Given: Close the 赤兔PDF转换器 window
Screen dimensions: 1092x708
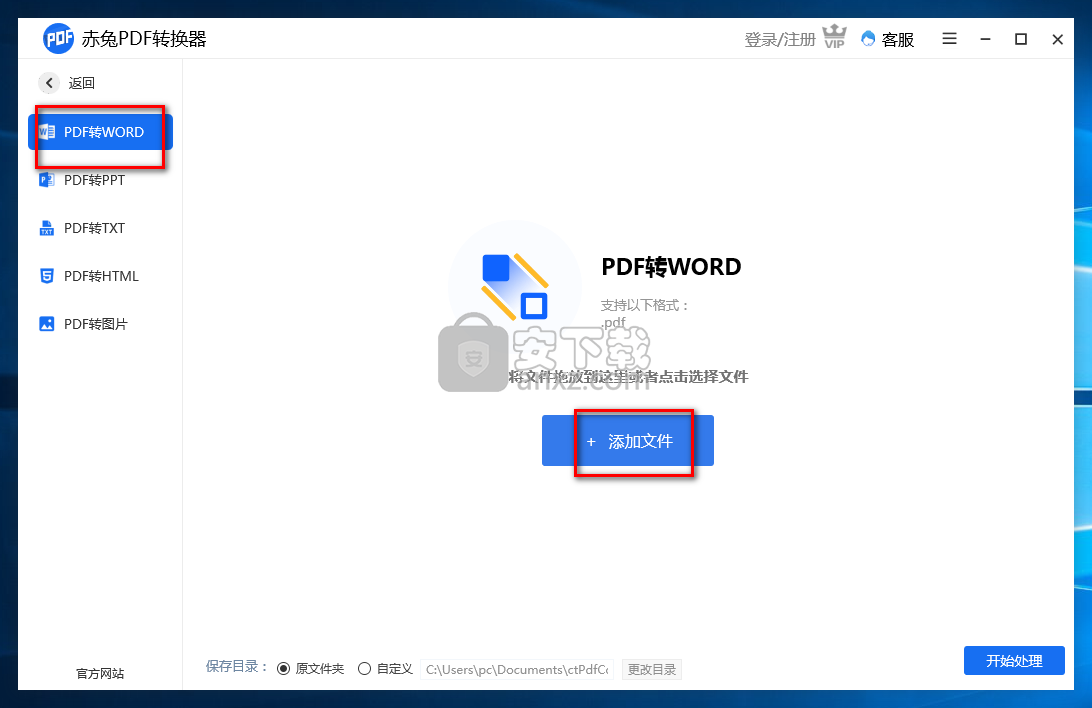Looking at the screenshot, I should [1057, 39].
